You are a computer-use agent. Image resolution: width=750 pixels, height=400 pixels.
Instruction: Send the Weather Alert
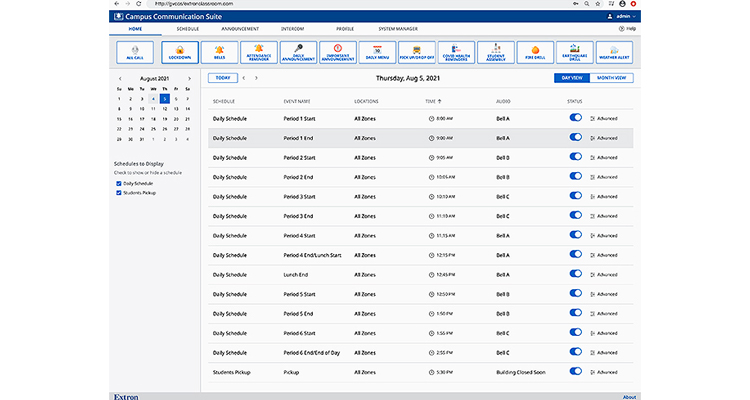click(614, 52)
